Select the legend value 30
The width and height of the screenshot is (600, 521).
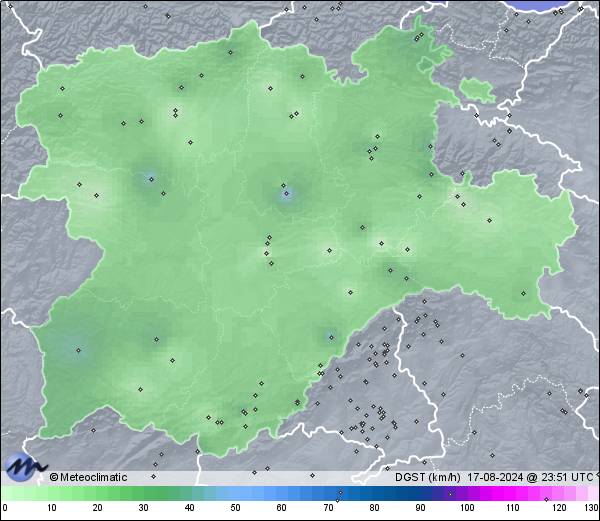click(x=143, y=508)
